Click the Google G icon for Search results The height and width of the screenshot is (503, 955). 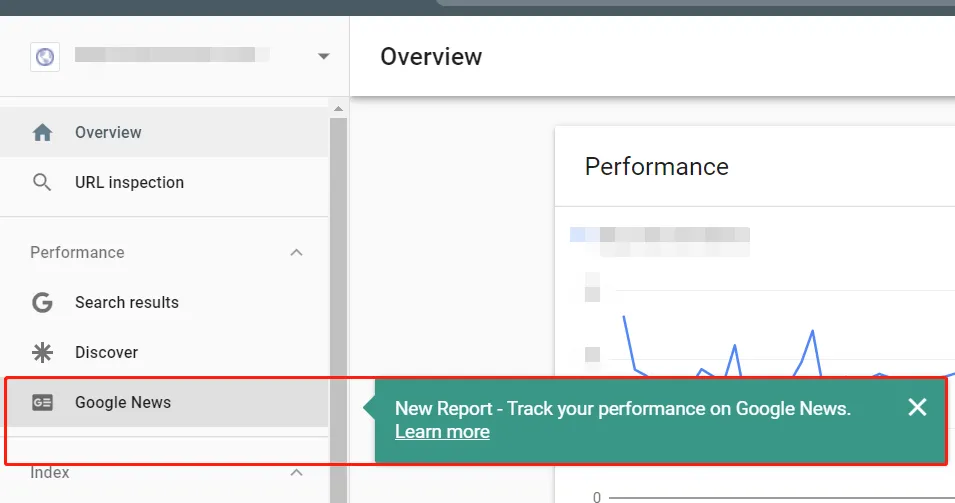[42, 302]
